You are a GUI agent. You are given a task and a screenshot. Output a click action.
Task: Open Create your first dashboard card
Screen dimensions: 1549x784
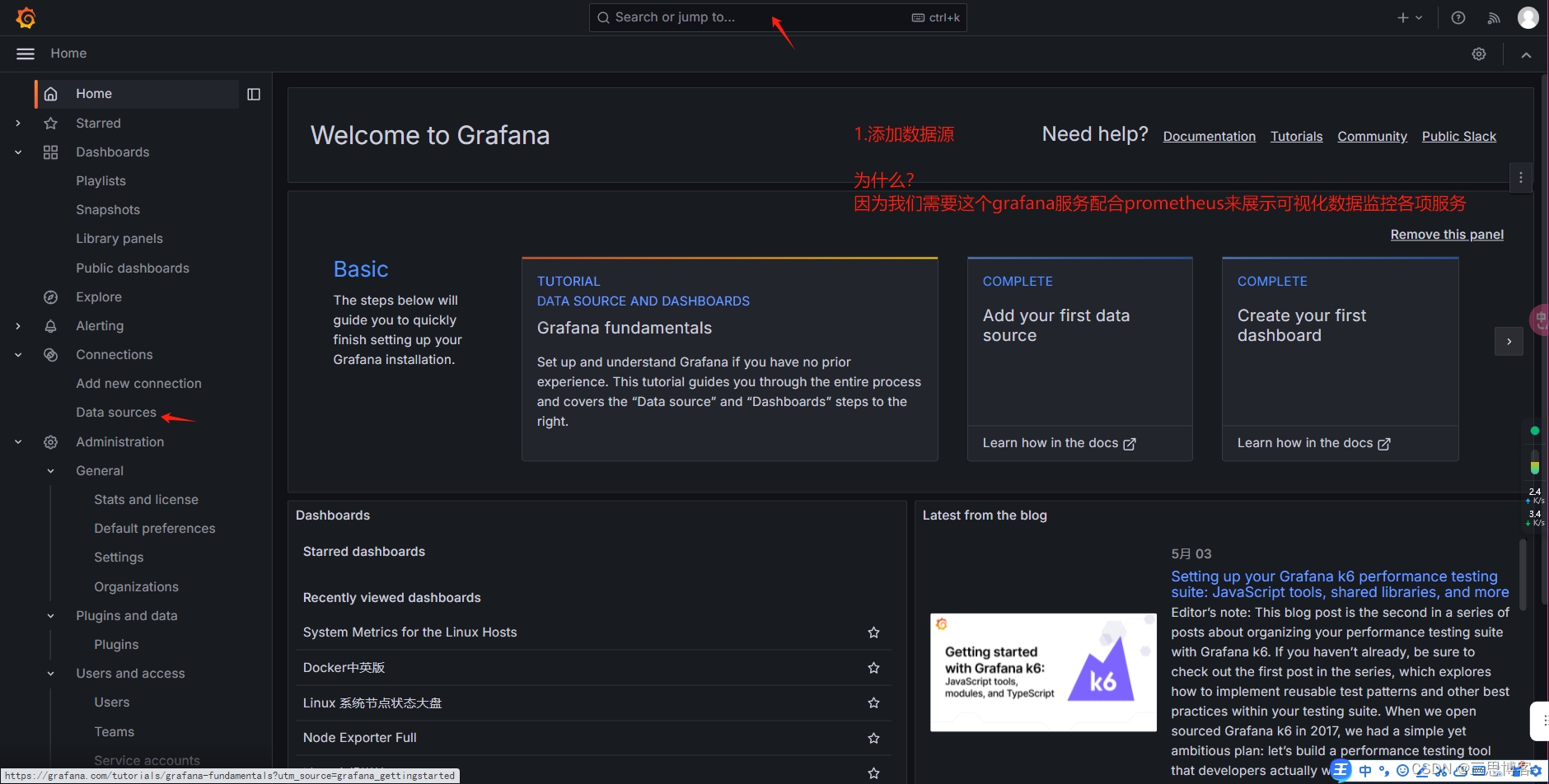(x=1341, y=342)
